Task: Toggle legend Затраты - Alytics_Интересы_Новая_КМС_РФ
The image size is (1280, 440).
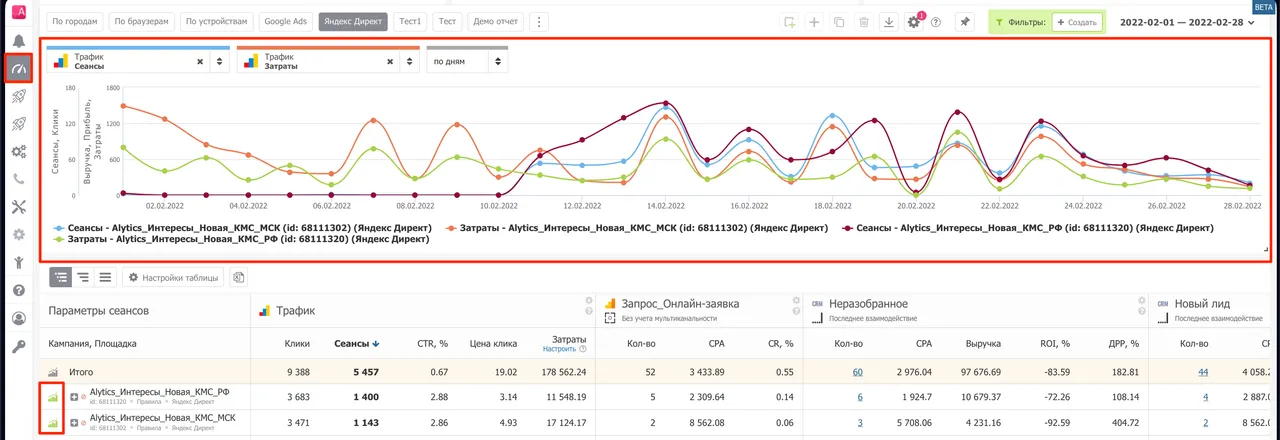Action: tap(240, 240)
